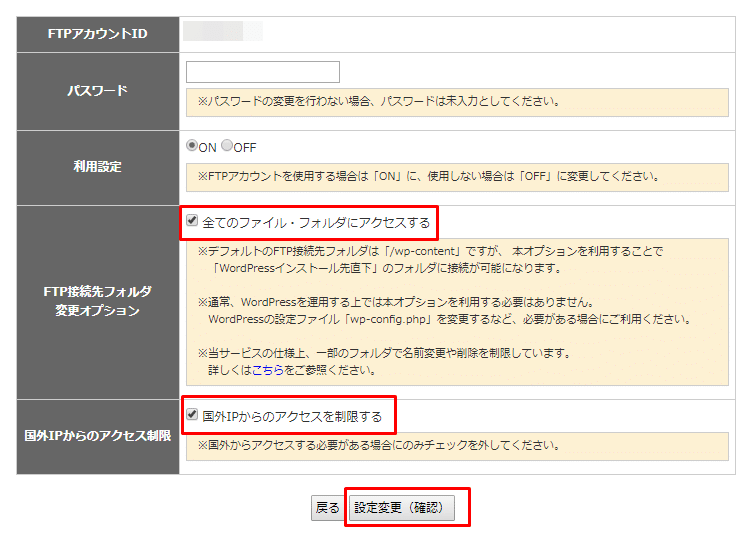Click the 利用設定 row label
This screenshot has width=750, height=539.
pyautogui.click(x=98, y=167)
